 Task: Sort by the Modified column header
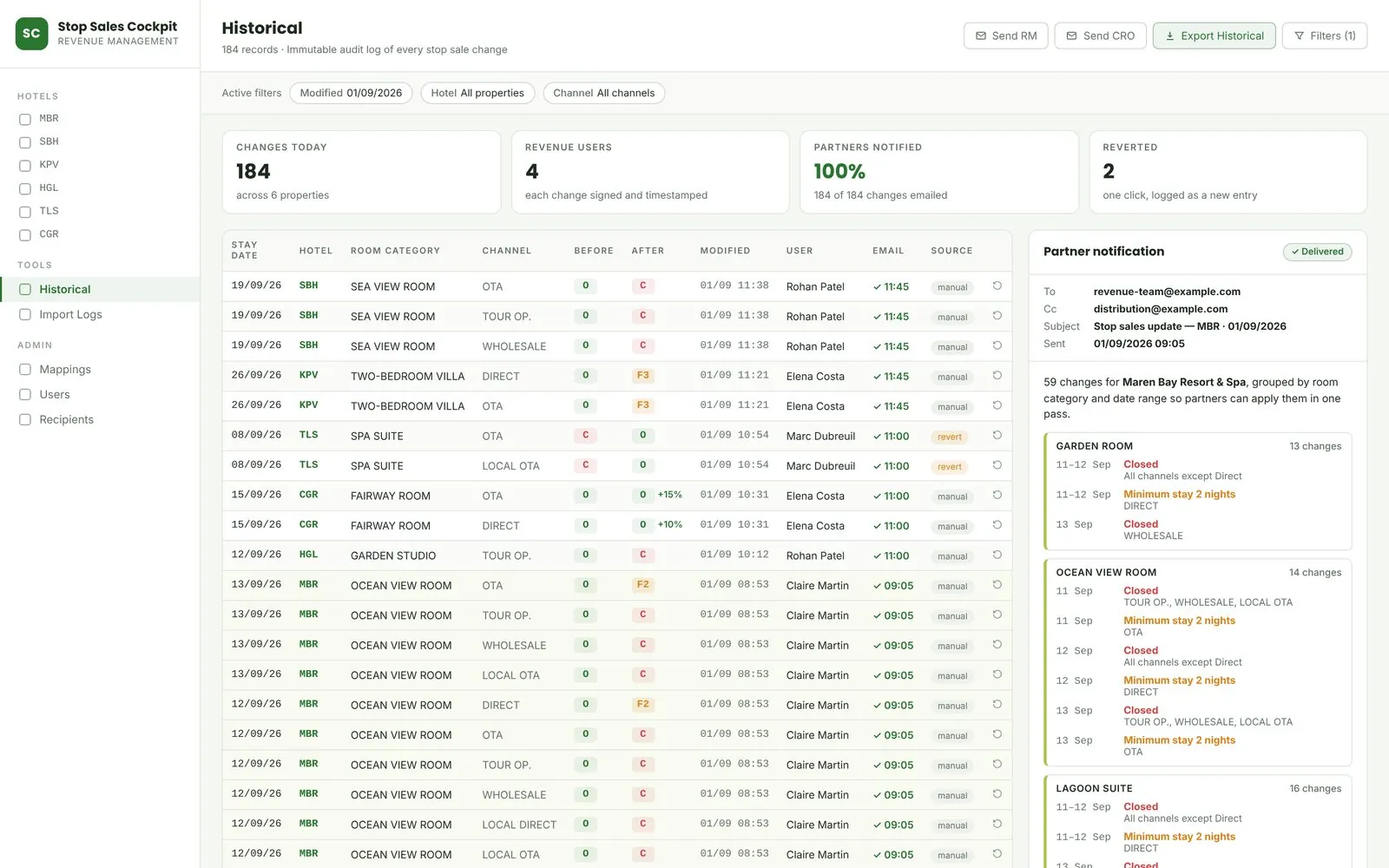click(x=725, y=251)
